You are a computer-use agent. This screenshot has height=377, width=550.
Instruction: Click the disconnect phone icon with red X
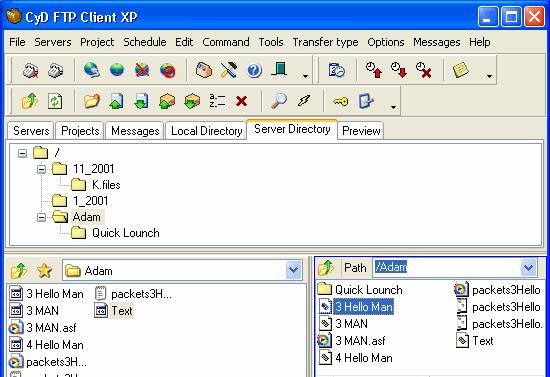pyautogui.click(x=31, y=70)
